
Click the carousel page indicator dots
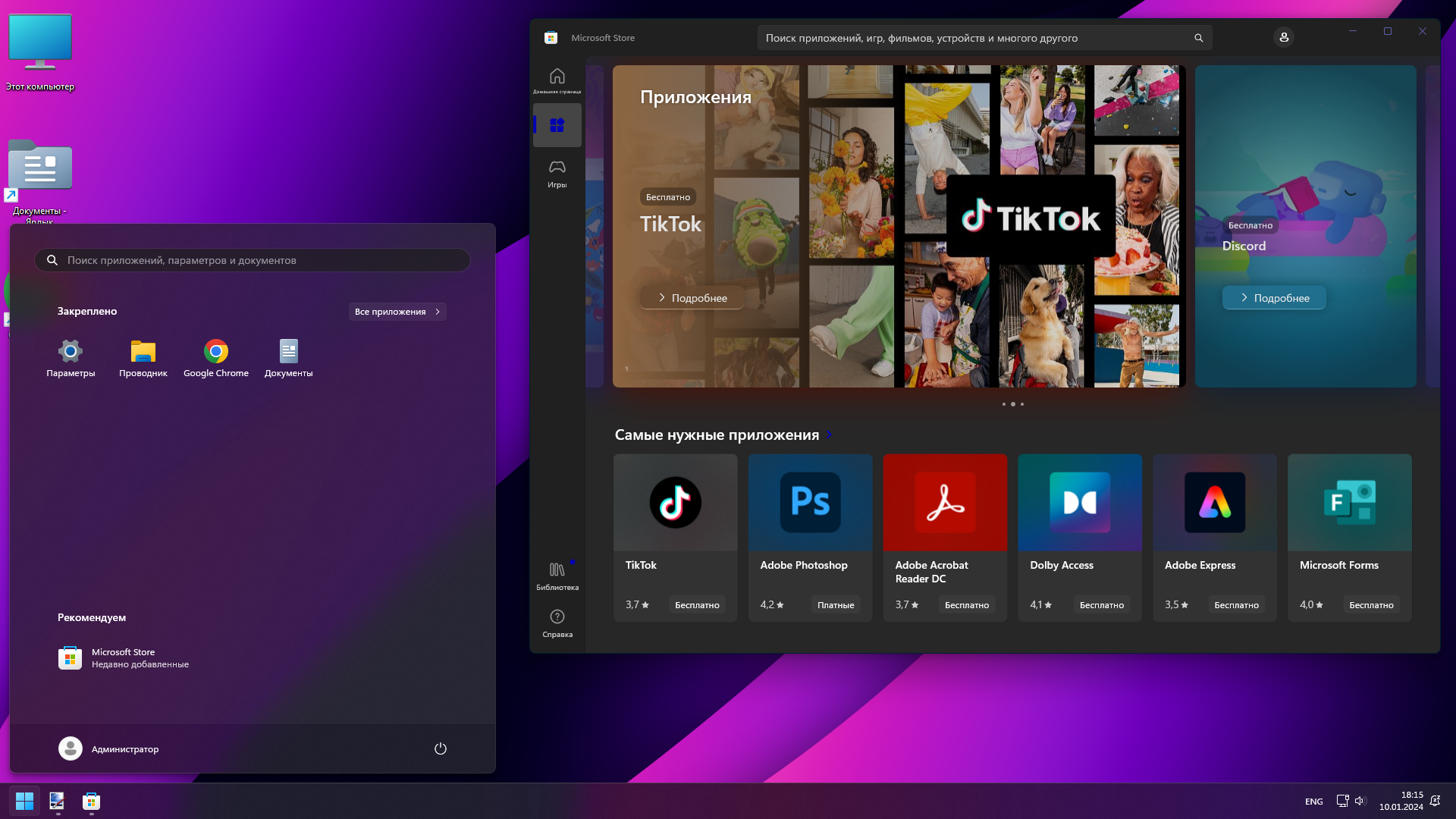1012,404
